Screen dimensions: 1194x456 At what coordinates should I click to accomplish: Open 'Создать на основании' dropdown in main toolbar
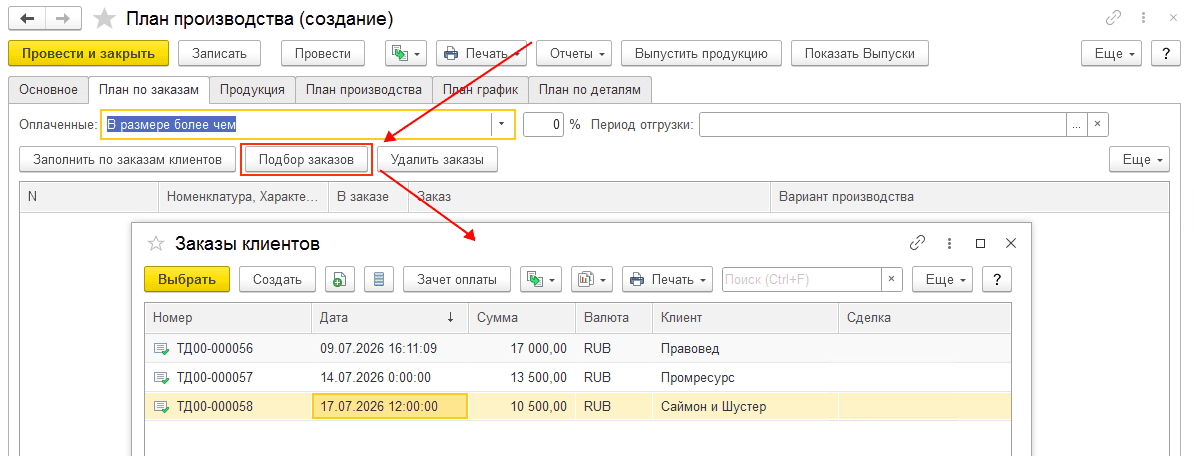point(406,54)
